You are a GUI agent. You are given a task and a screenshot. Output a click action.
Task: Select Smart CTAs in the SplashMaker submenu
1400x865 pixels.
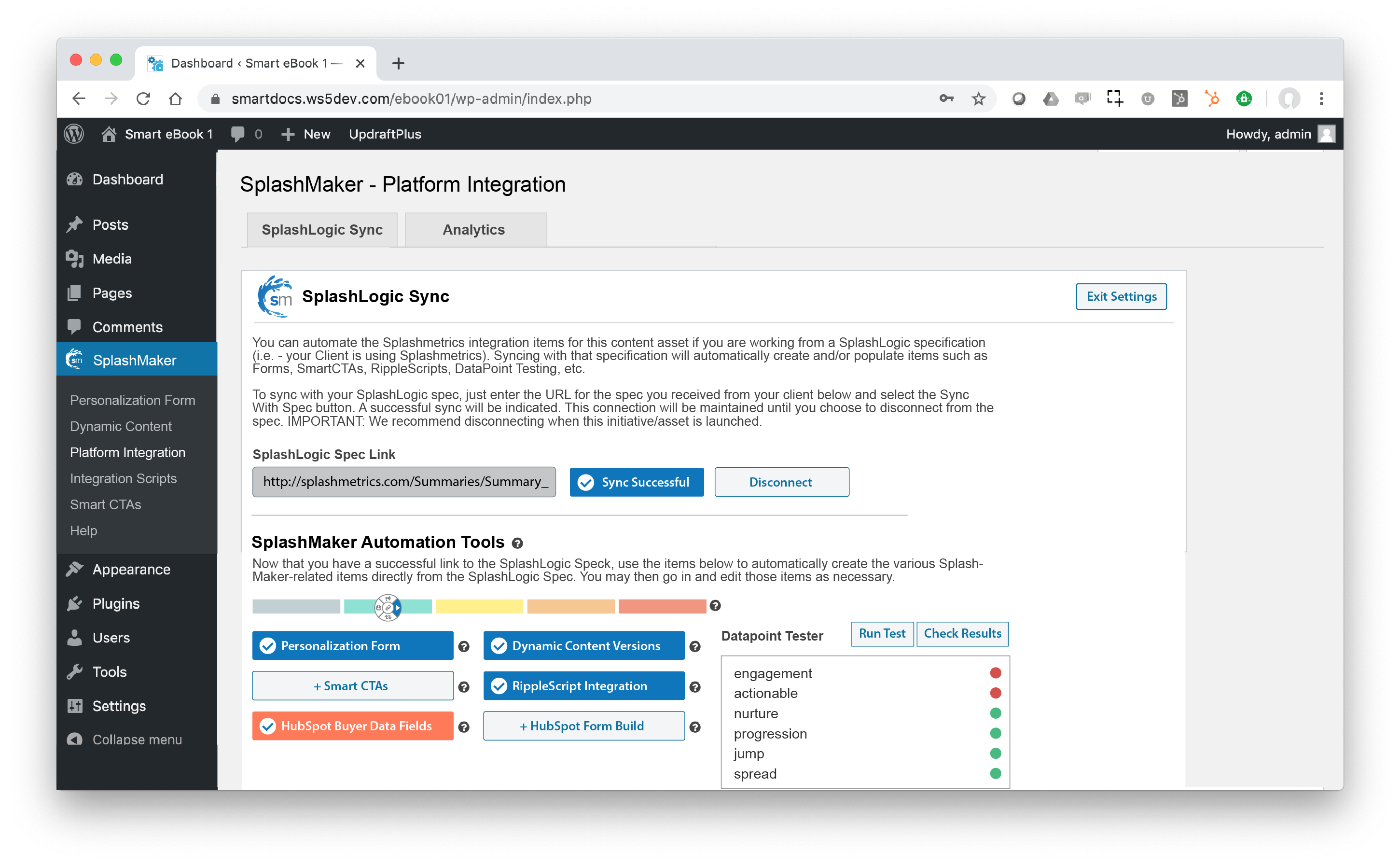105,504
